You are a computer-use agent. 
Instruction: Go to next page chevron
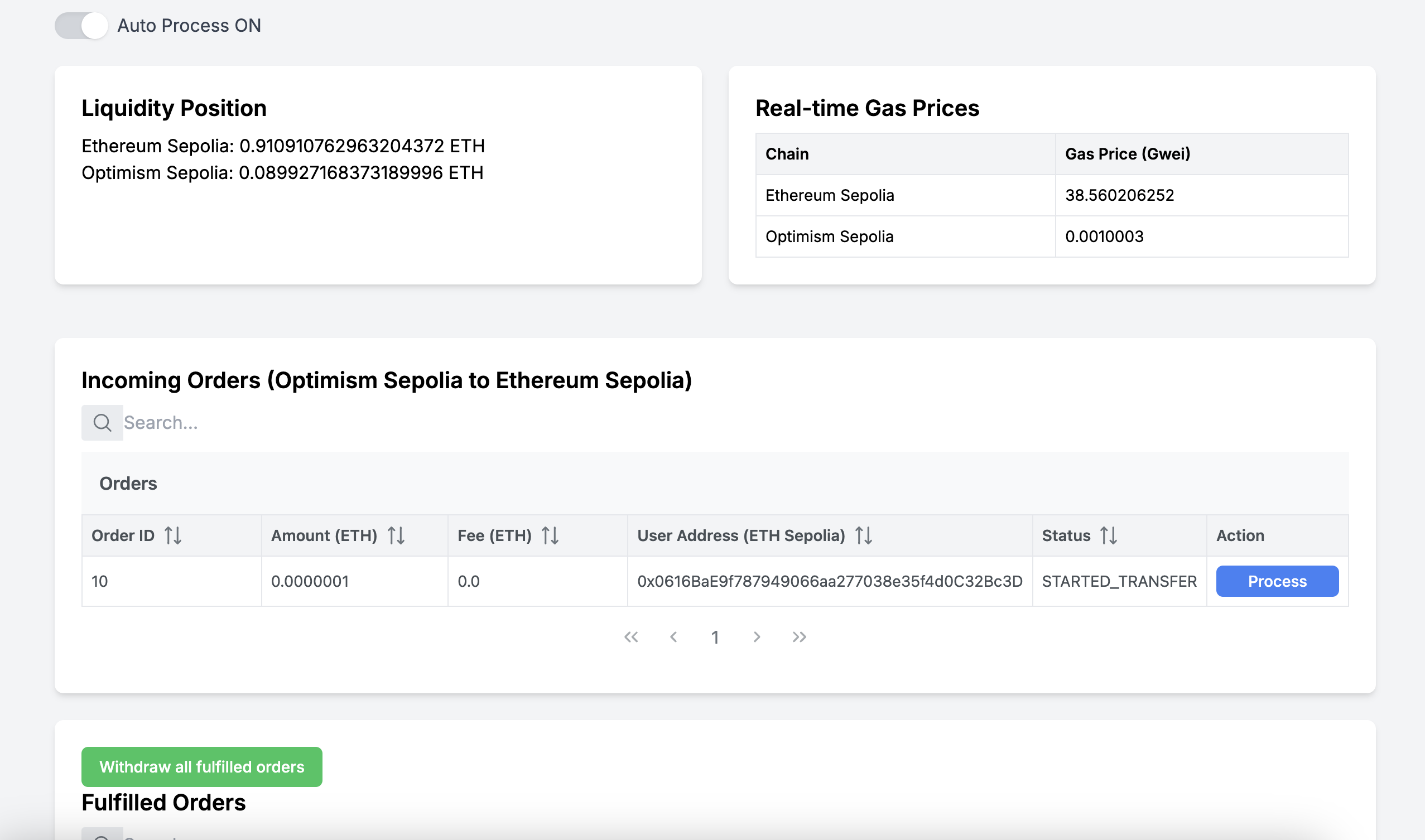tap(757, 637)
